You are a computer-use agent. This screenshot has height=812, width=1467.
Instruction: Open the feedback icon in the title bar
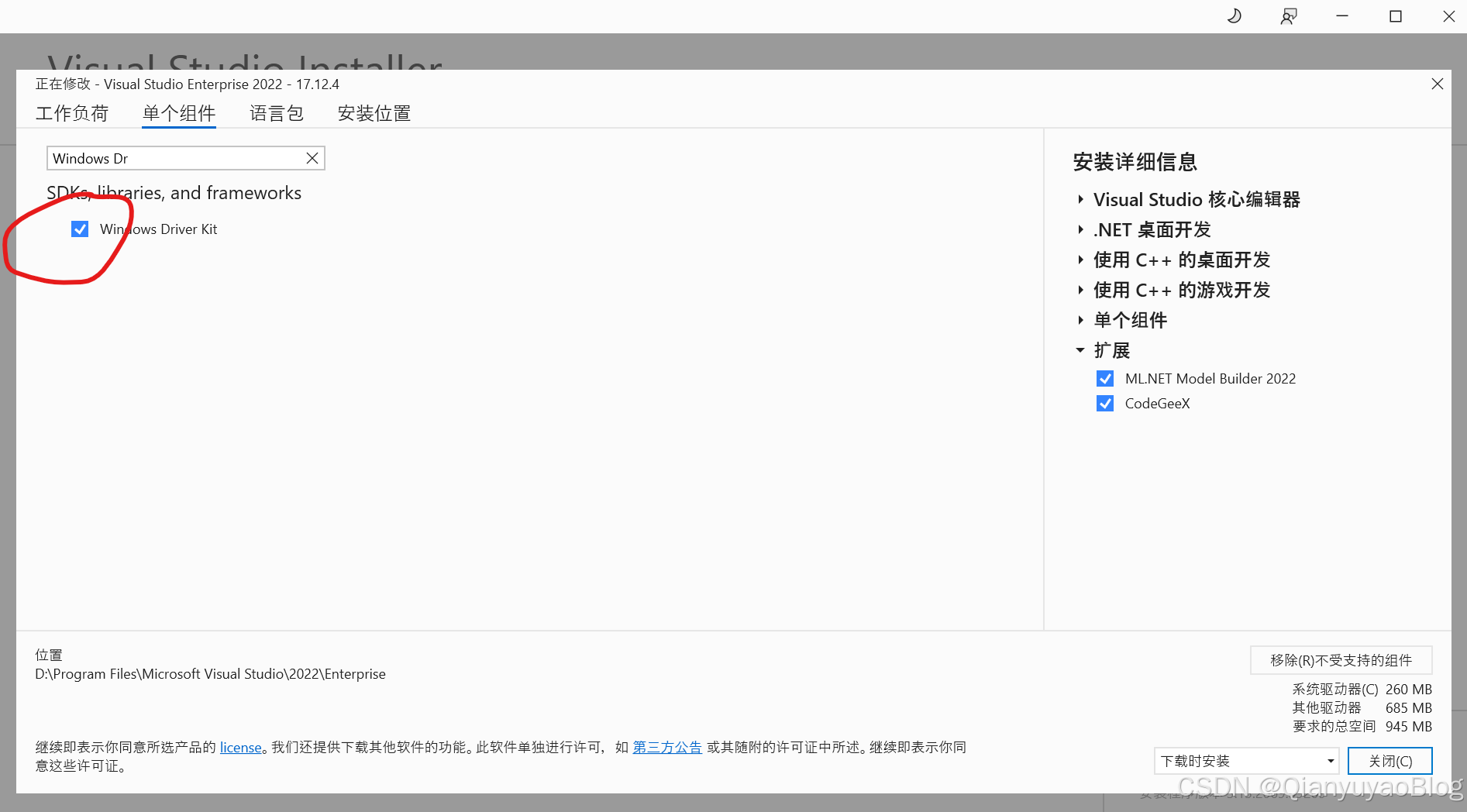tap(1288, 16)
